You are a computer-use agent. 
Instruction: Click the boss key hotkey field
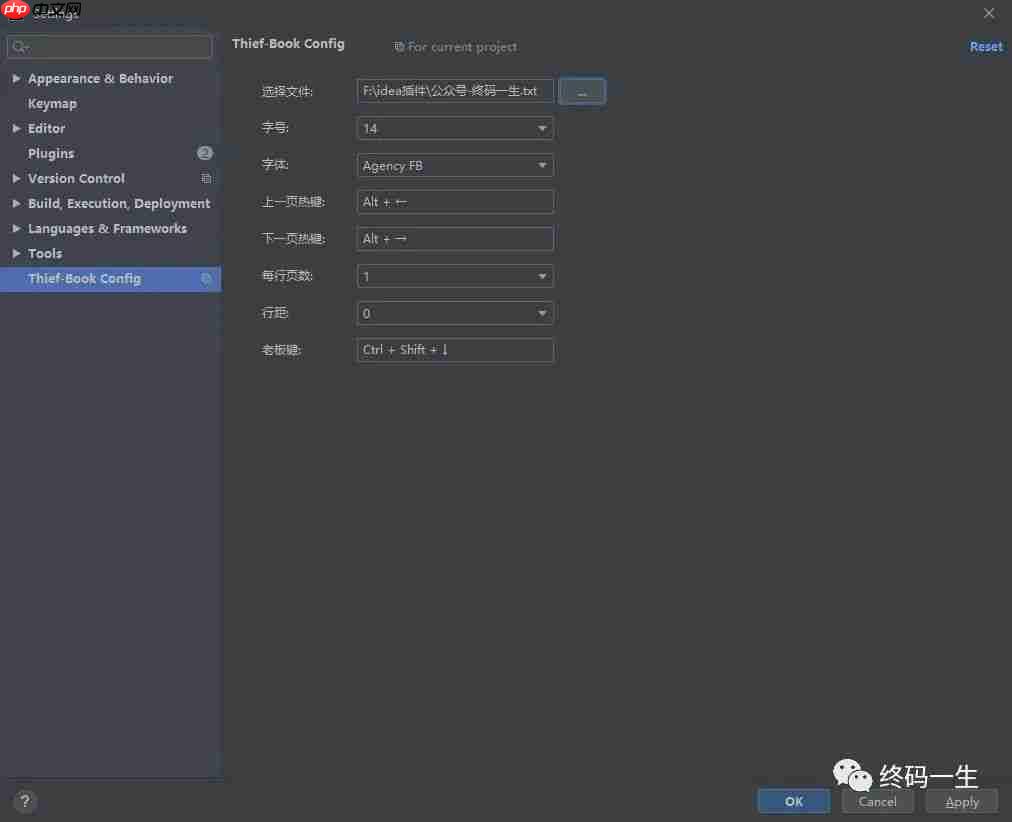(455, 350)
